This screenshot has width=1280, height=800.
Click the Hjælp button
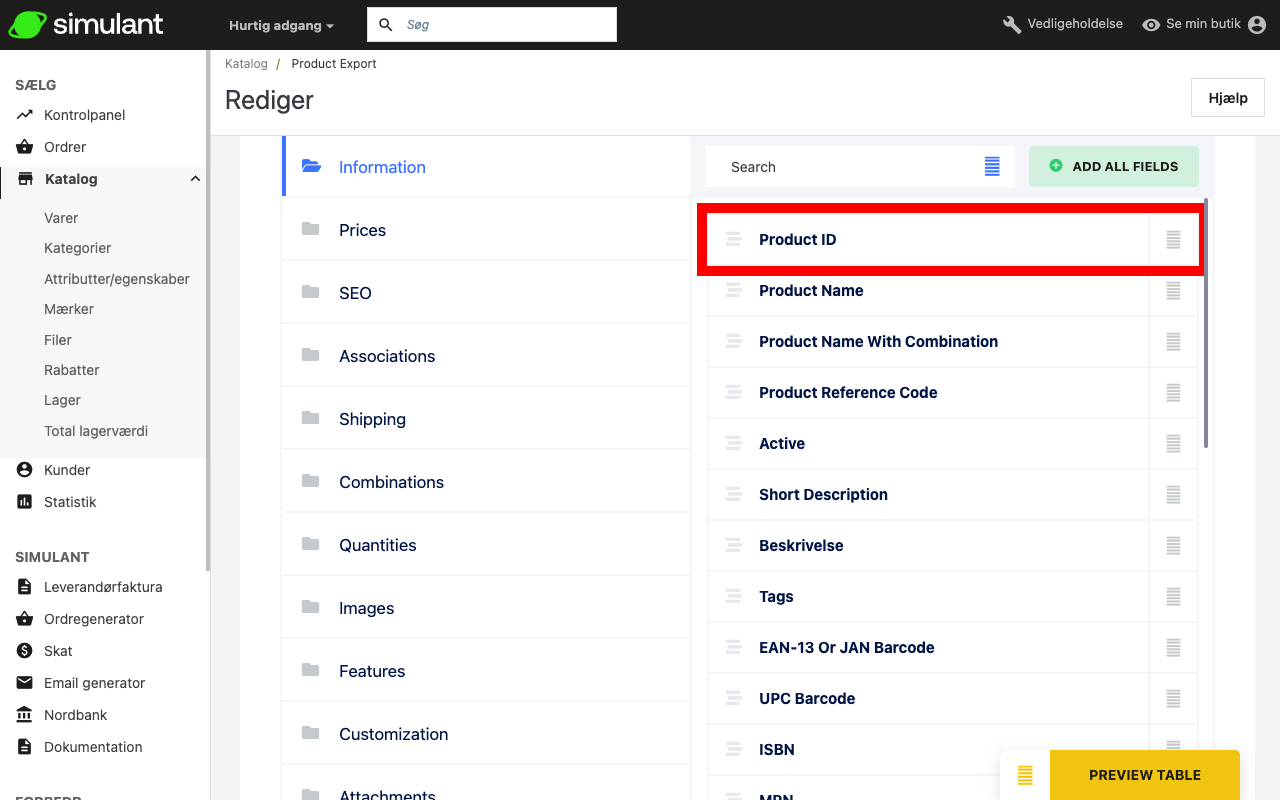[x=1227, y=98]
